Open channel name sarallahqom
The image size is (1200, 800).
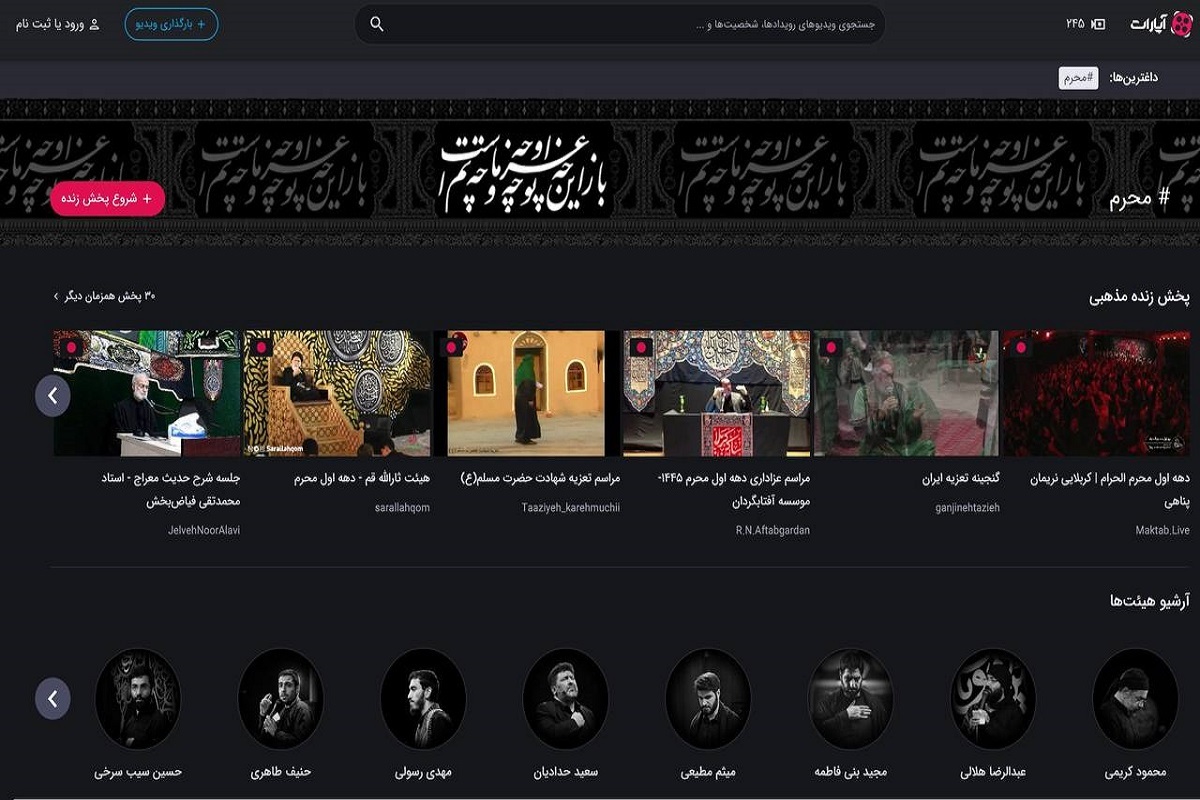pos(402,508)
